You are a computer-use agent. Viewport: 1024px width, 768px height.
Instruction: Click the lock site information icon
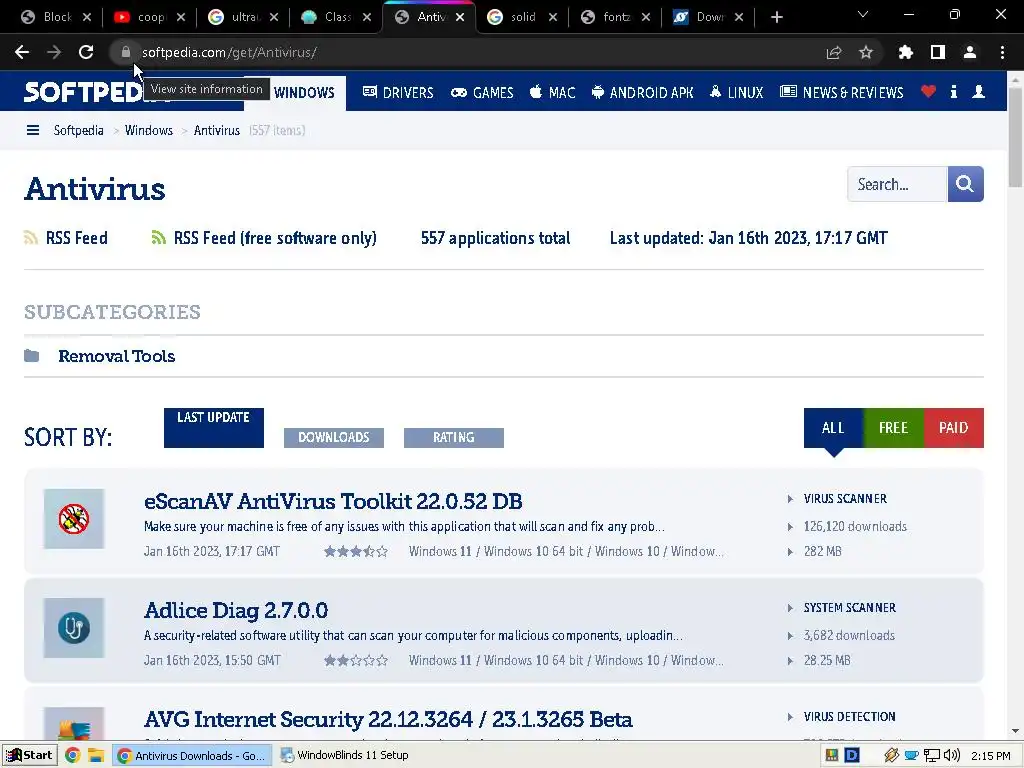tap(125, 52)
